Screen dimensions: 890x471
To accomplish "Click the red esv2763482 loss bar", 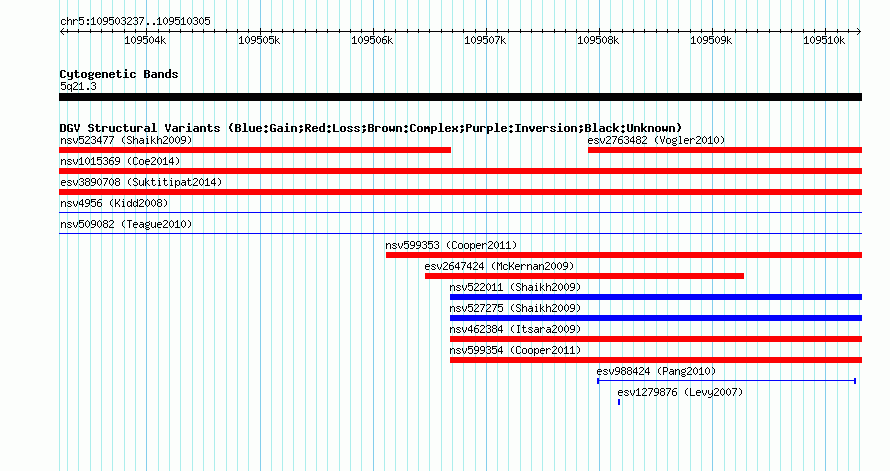I will [x=725, y=150].
